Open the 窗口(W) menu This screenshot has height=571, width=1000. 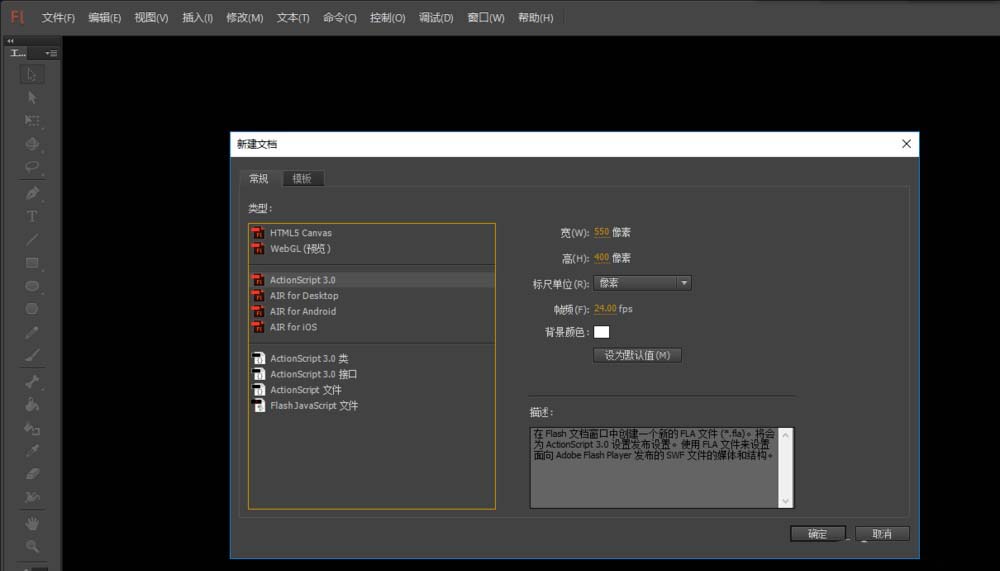486,18
